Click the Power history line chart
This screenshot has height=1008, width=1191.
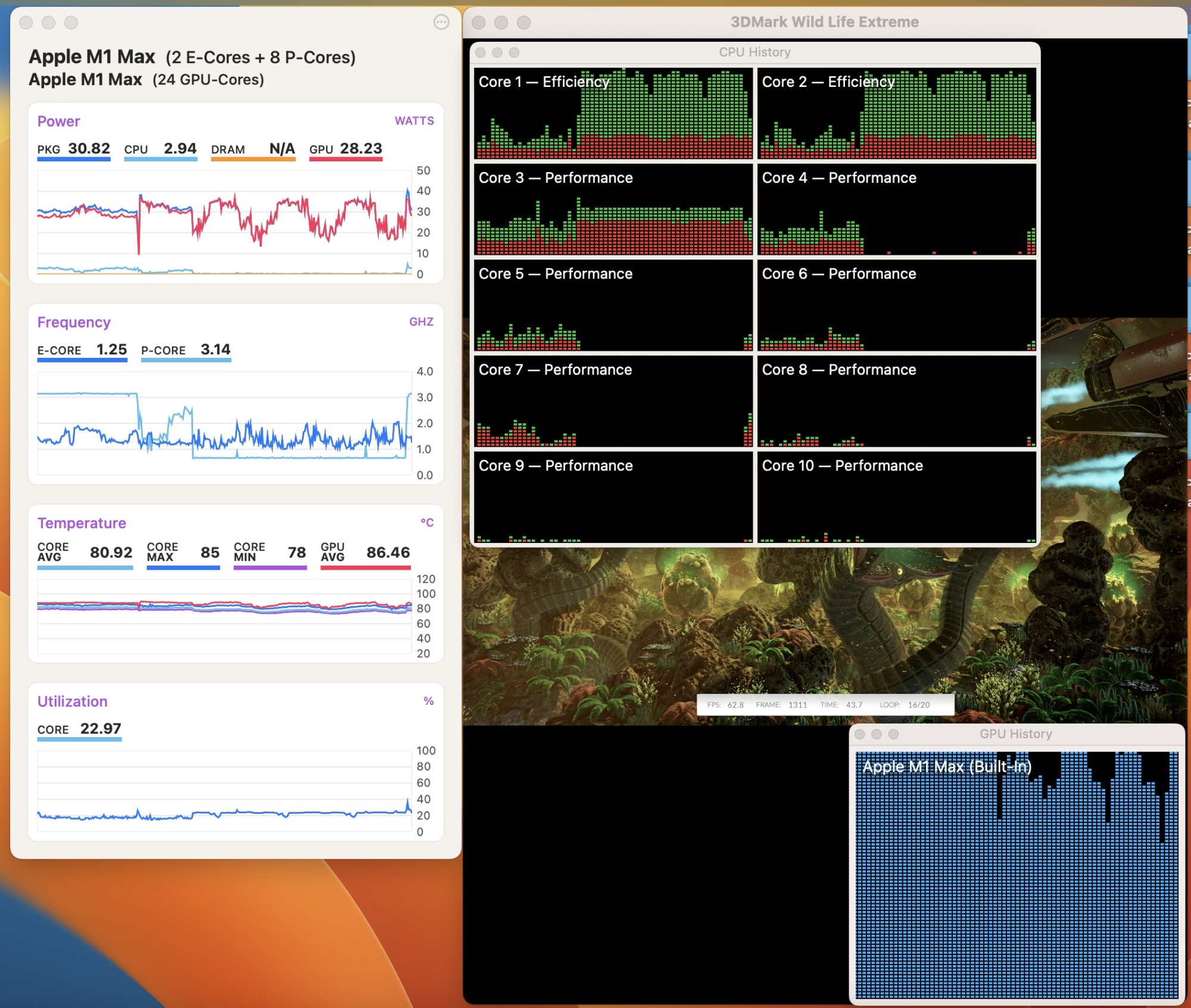225,222
